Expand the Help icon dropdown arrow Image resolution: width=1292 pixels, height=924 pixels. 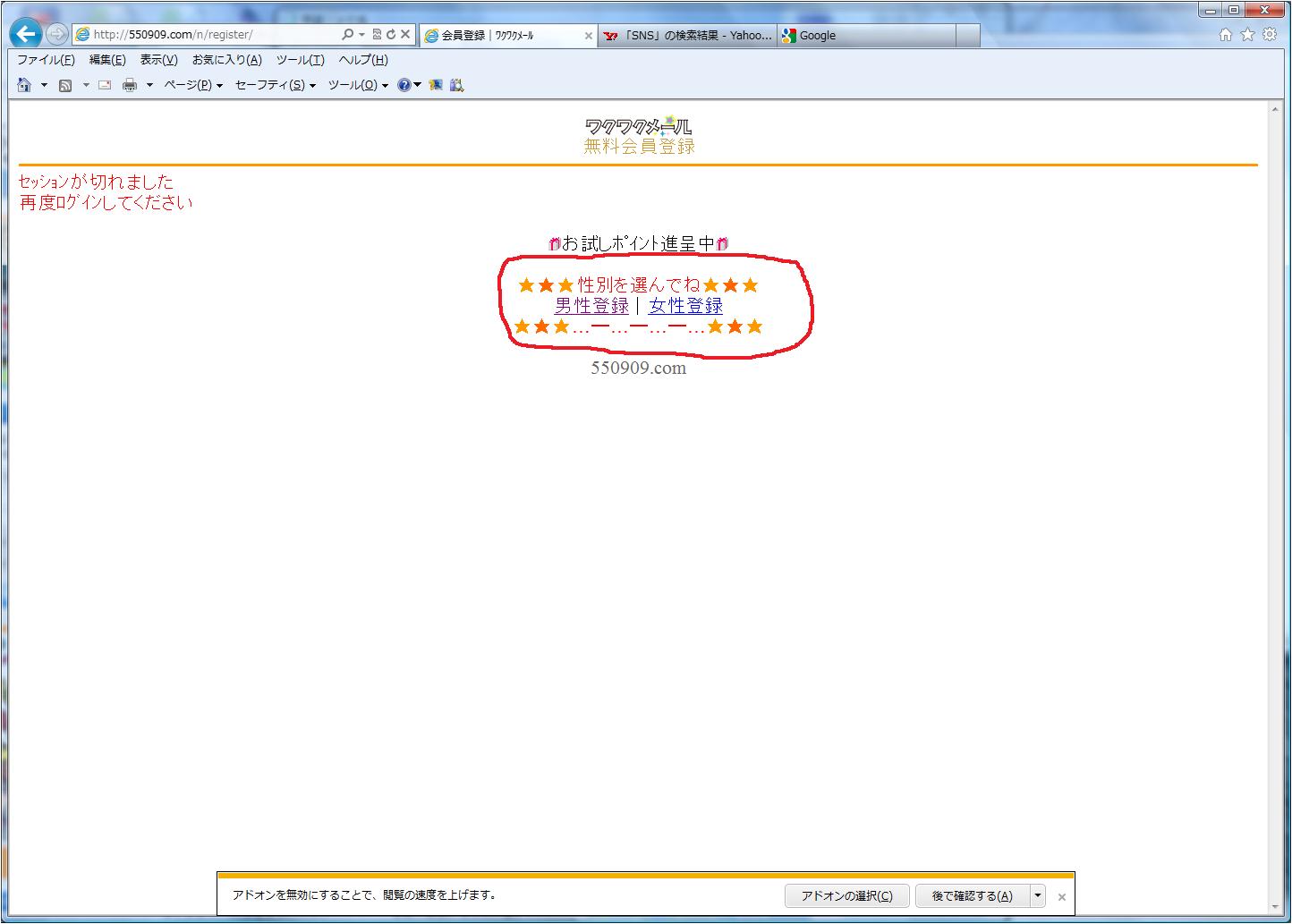click(418, 86)
